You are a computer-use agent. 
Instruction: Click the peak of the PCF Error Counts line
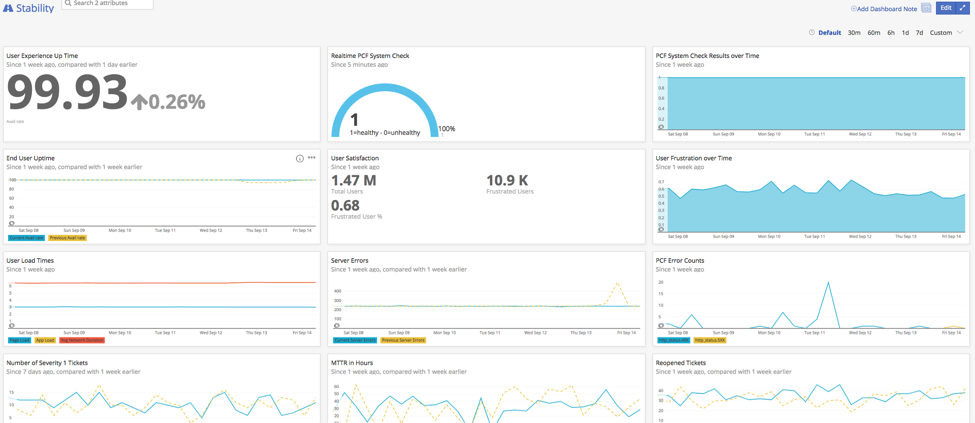828,282
